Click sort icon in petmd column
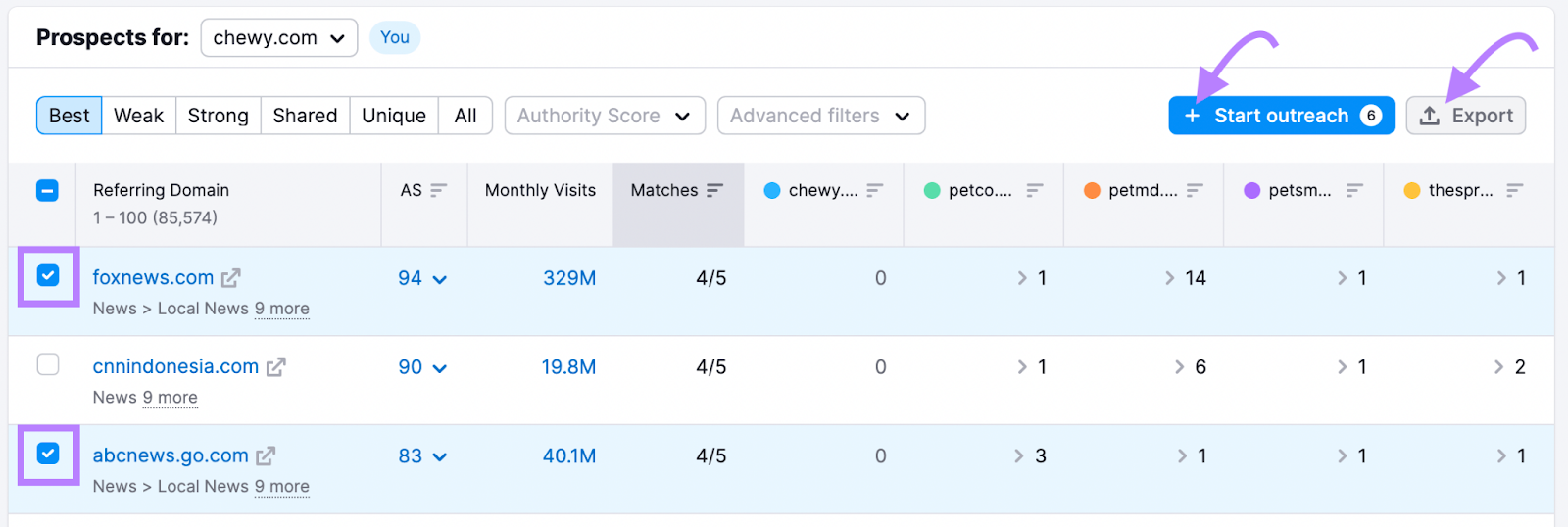This screenshot has width=1568, height=527. (1194, 190)
